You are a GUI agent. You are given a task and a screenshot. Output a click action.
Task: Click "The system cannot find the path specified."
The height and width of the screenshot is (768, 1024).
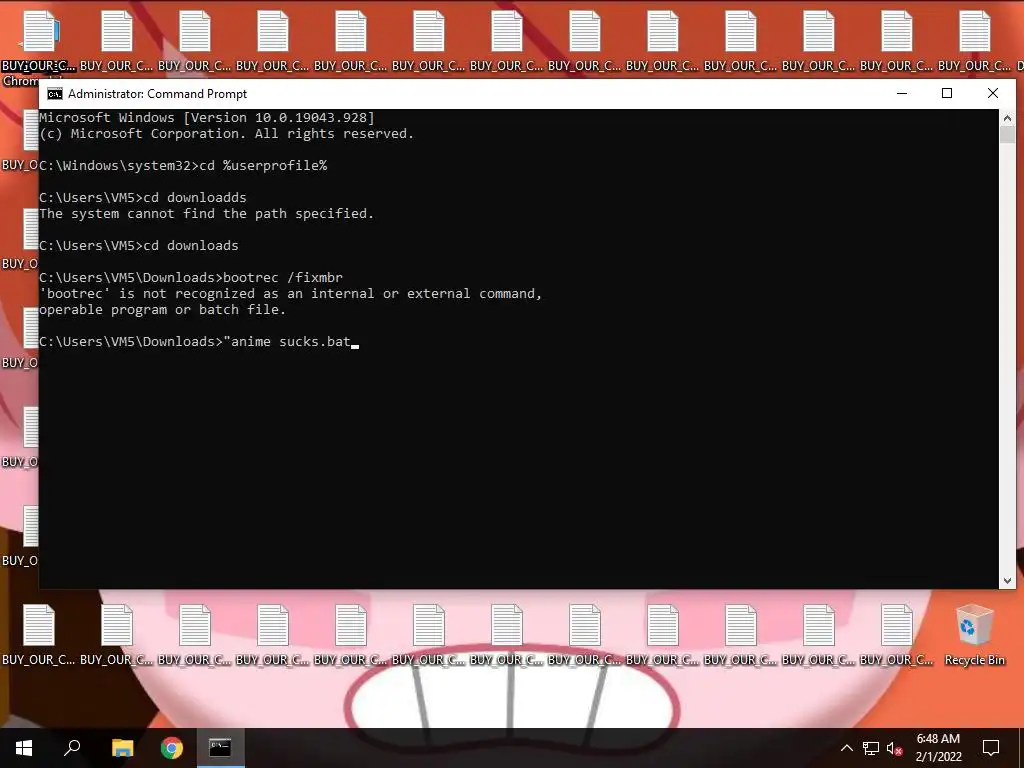click(206, 214)
